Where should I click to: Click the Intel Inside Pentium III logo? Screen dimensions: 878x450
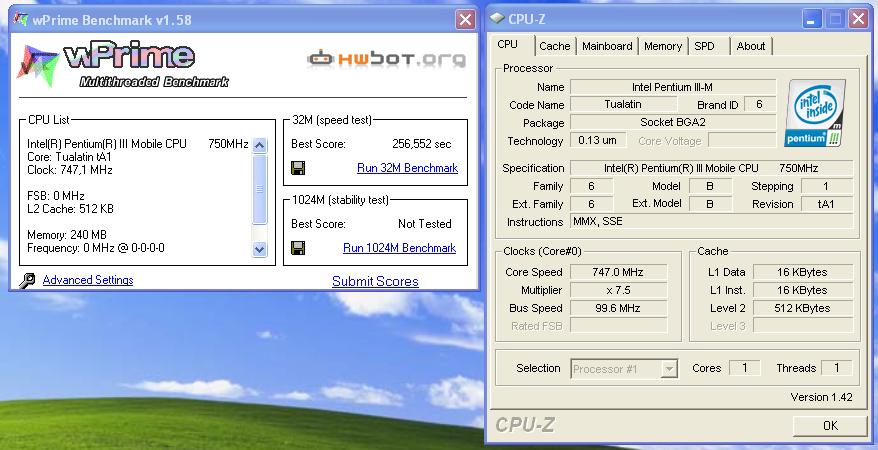click(x=816, y=114)
